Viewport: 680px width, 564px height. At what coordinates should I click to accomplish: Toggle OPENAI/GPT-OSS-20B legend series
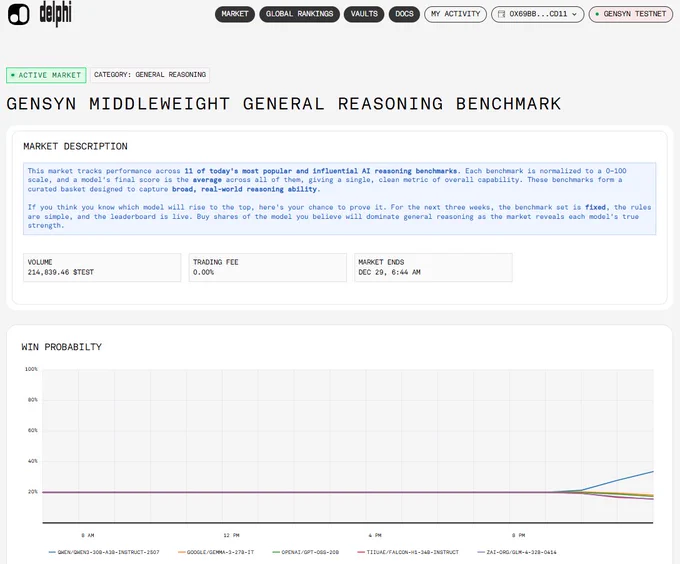click(306, 552)
